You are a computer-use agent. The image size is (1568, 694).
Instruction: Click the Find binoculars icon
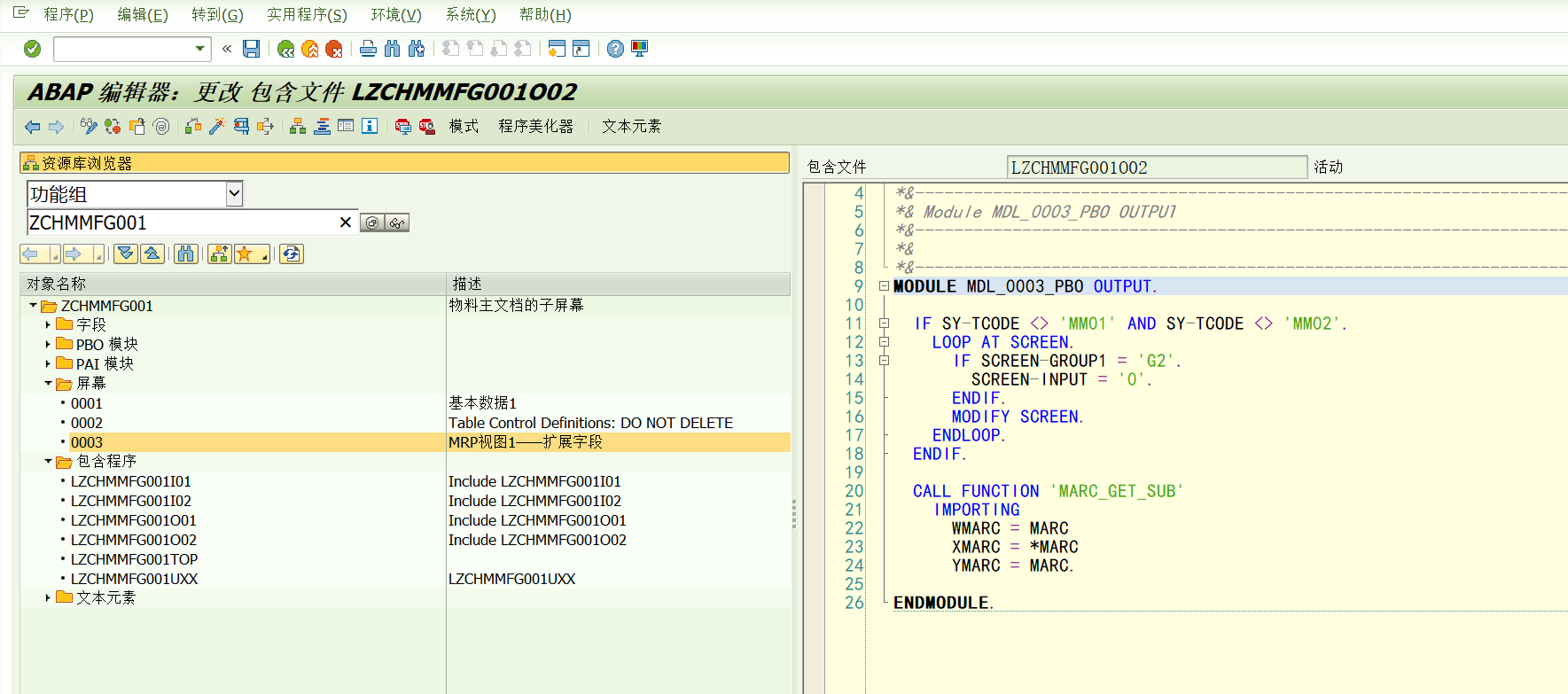click(x=392, y=49)
